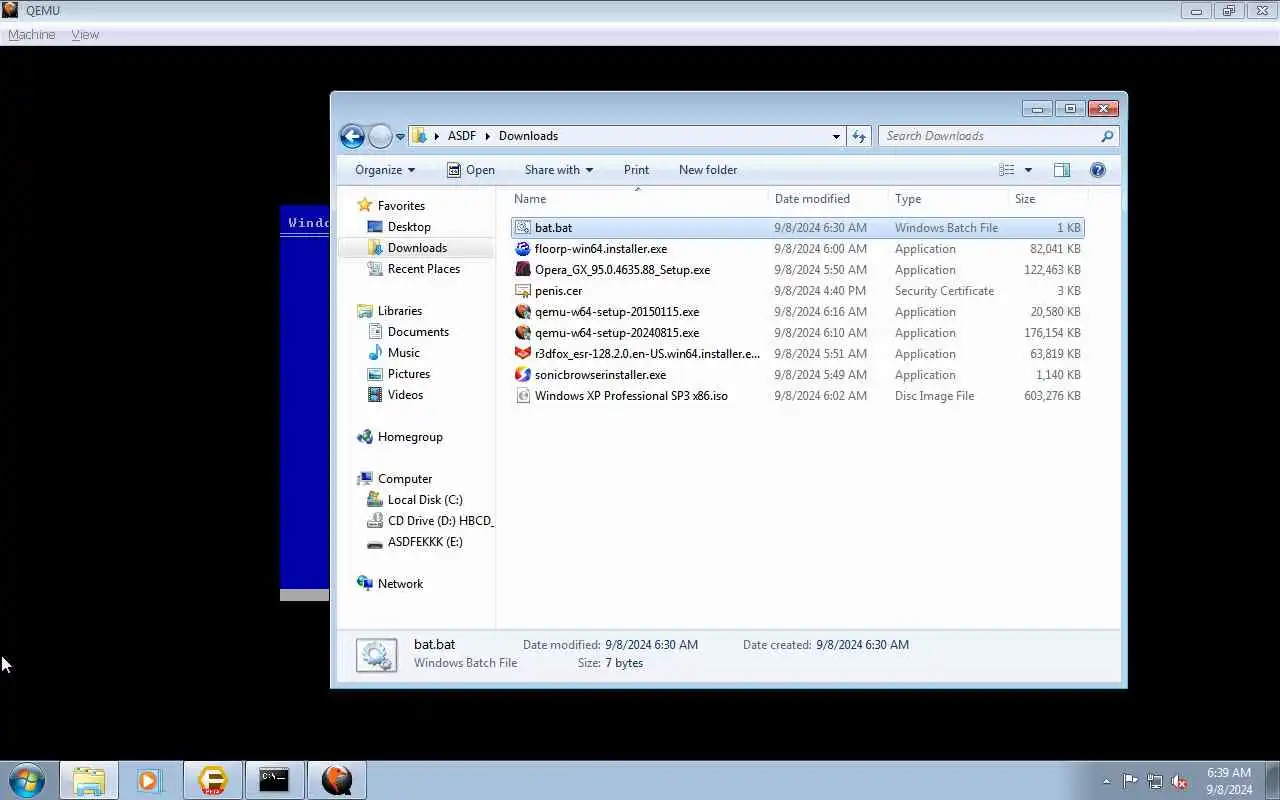
Task: Select Computer in the navigation pane
Action: [x=405, y=479]
